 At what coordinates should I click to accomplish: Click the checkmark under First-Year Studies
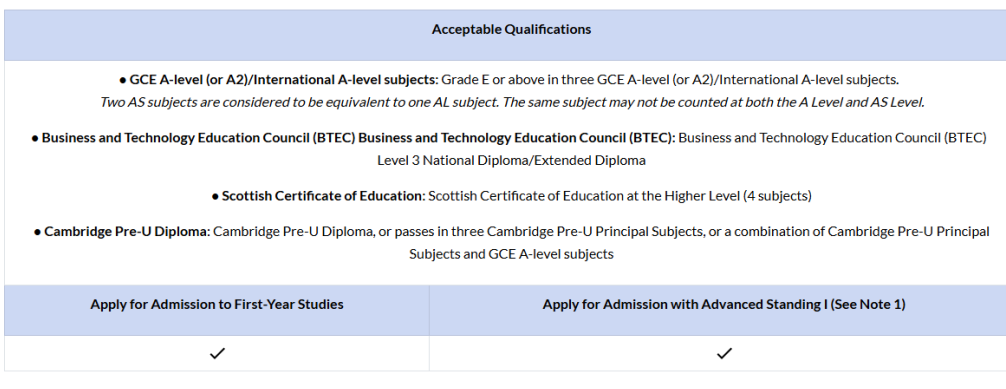pyautogui.click(x=217, y=353)
